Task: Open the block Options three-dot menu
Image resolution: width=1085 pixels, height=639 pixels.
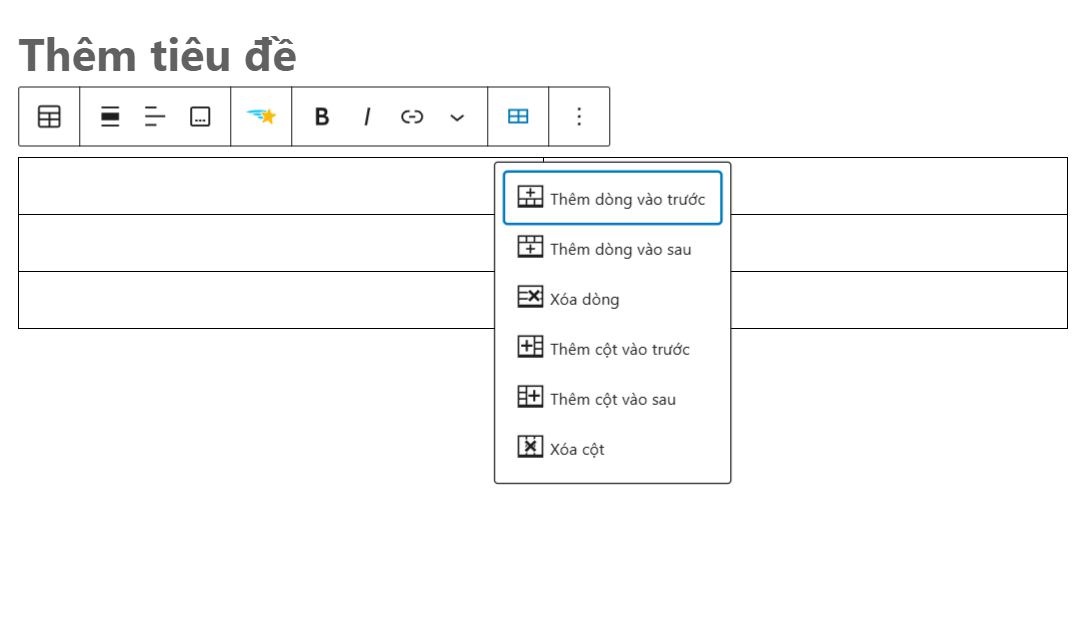Action: (x=579, y=116)
